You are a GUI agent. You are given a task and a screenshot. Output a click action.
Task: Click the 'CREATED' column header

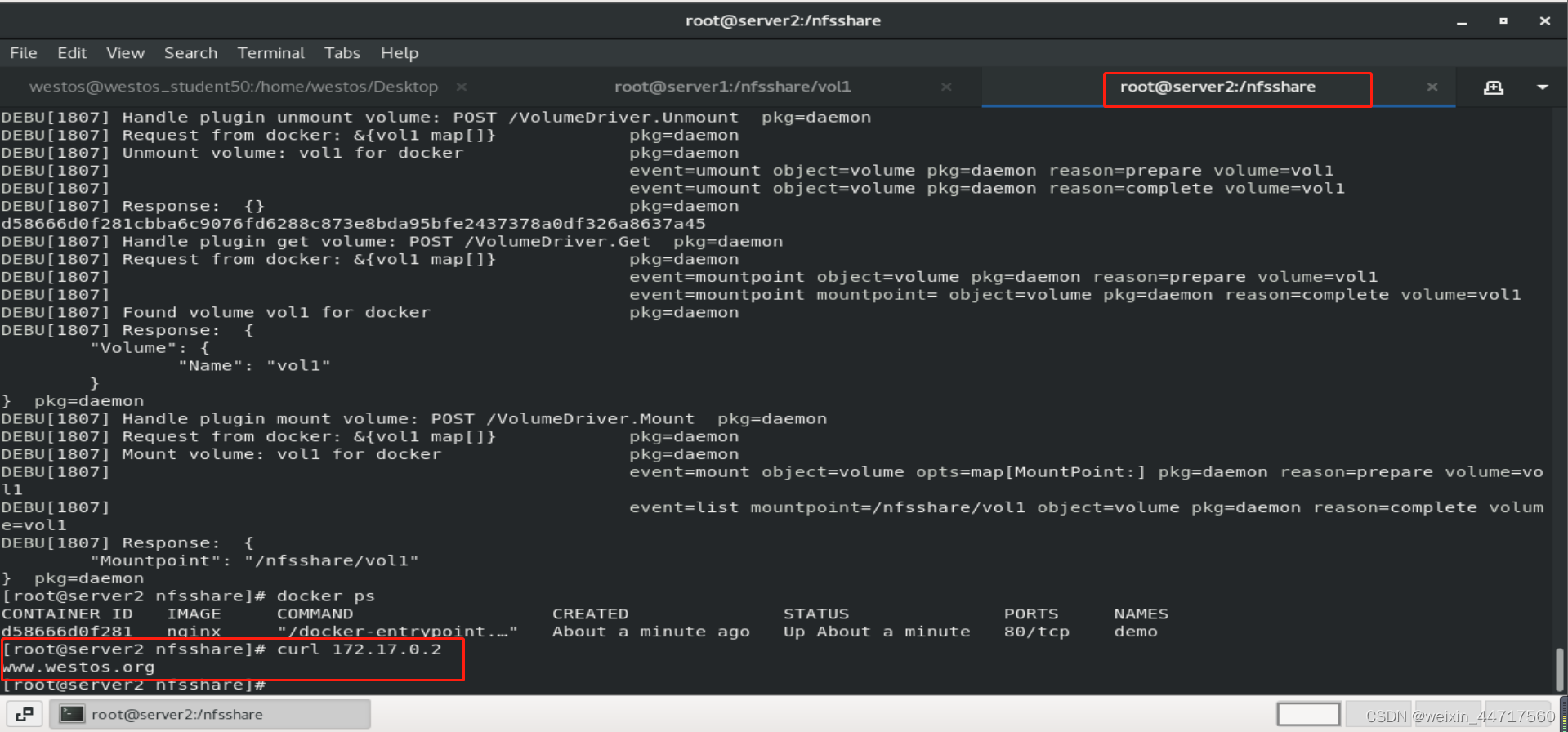[x=591, y=614]
